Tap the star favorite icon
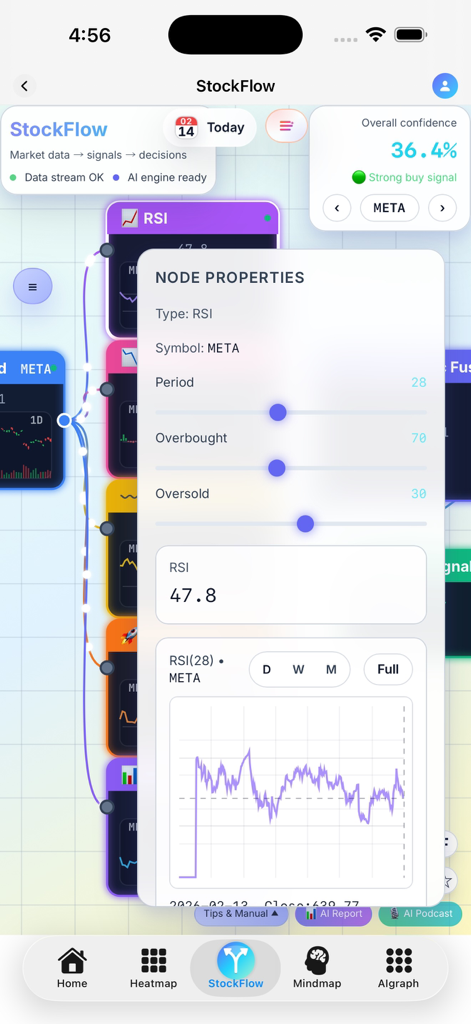471x1024 pixels. coord(448,881)
